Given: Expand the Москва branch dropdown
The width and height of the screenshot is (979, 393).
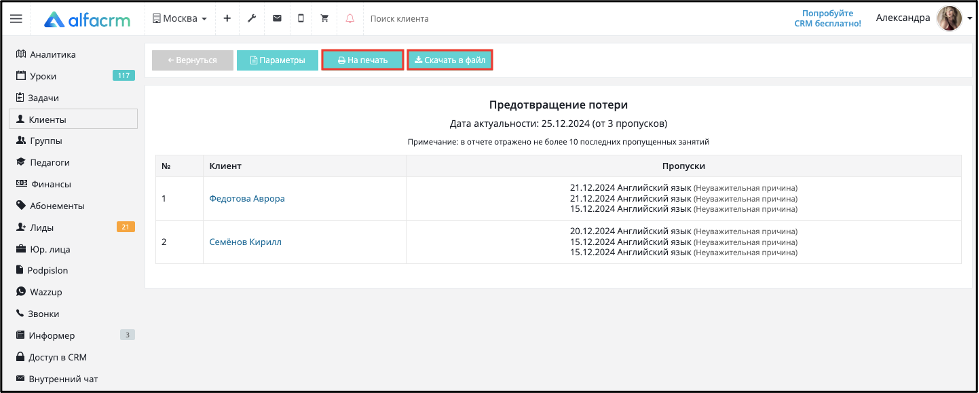Looking at the screenshot, I should point(180,19).
